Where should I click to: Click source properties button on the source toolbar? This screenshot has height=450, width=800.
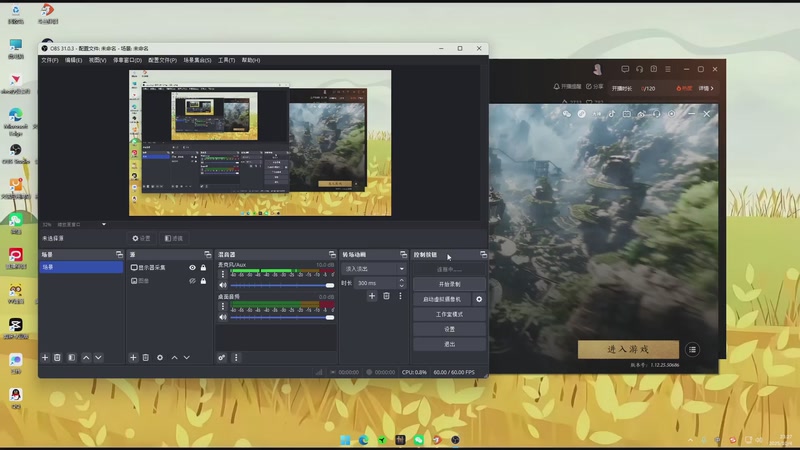[141, 238]
